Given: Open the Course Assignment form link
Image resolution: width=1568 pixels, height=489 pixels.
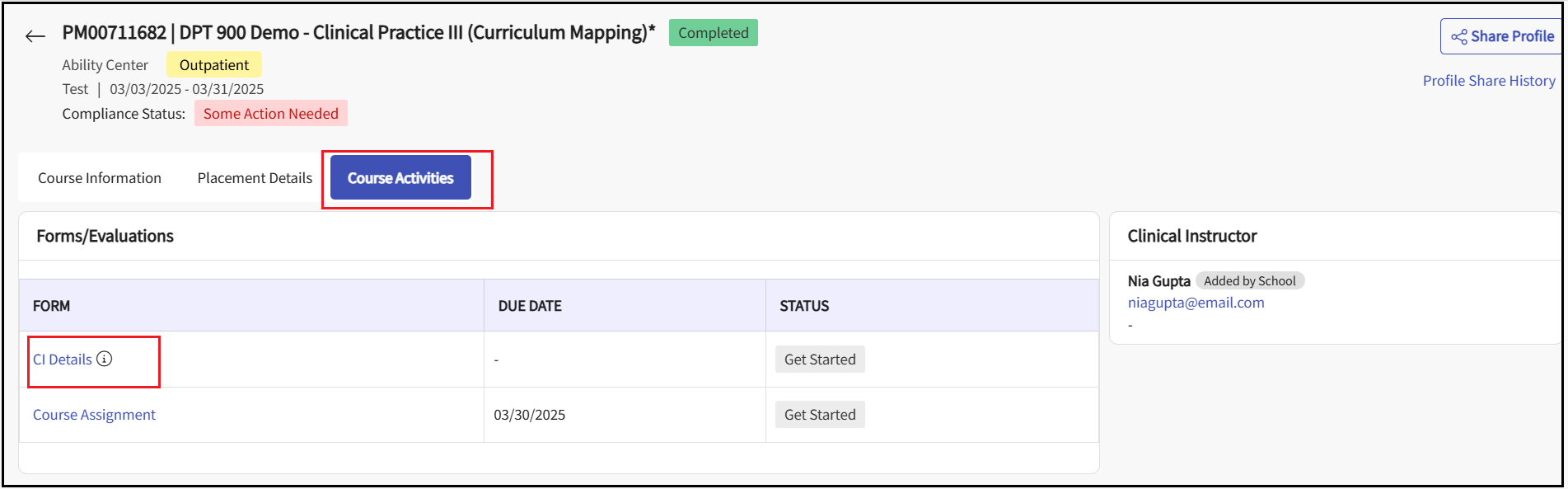Looking at the screenshot, I should tap(94, 415).
